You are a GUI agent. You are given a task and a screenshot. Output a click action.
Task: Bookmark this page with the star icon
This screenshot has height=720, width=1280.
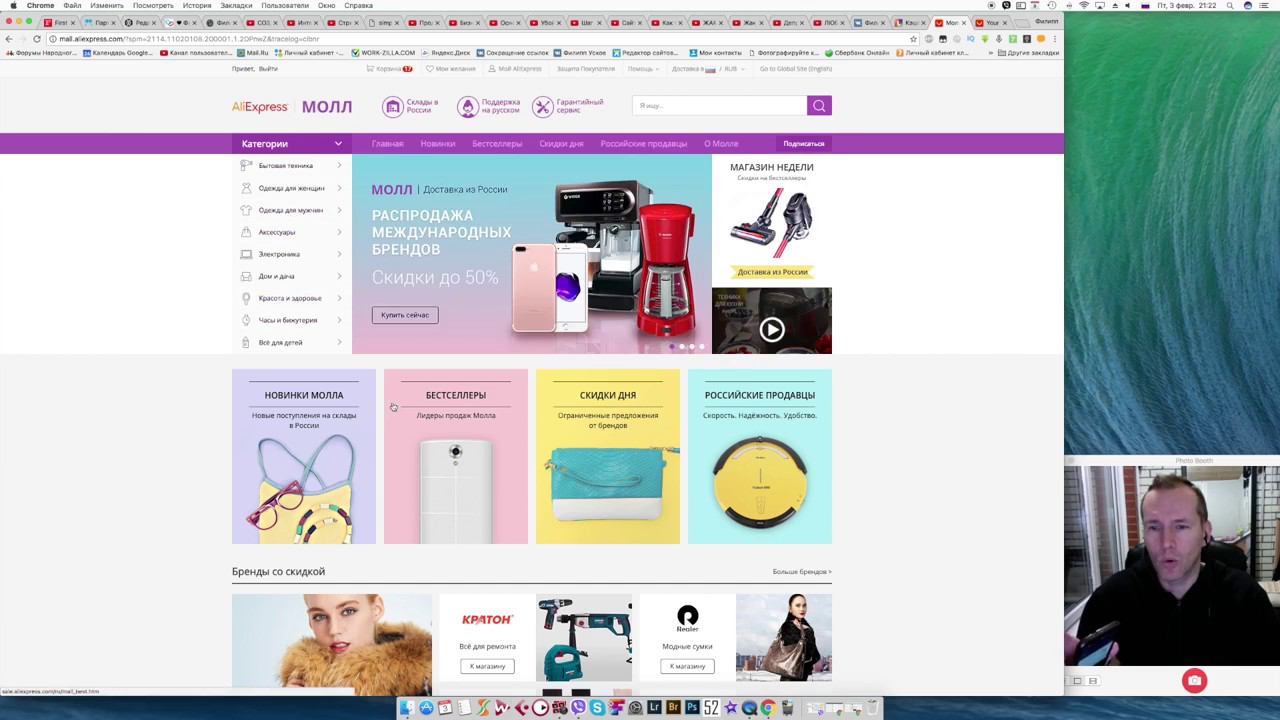pyautogui.click(x=913, y=39)
